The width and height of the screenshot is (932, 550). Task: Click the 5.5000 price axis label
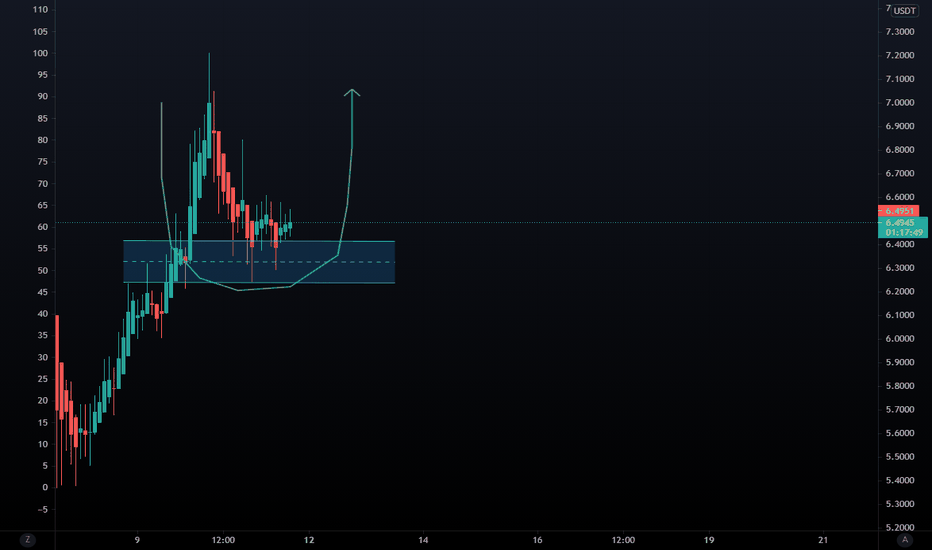[x=900, y=457]
